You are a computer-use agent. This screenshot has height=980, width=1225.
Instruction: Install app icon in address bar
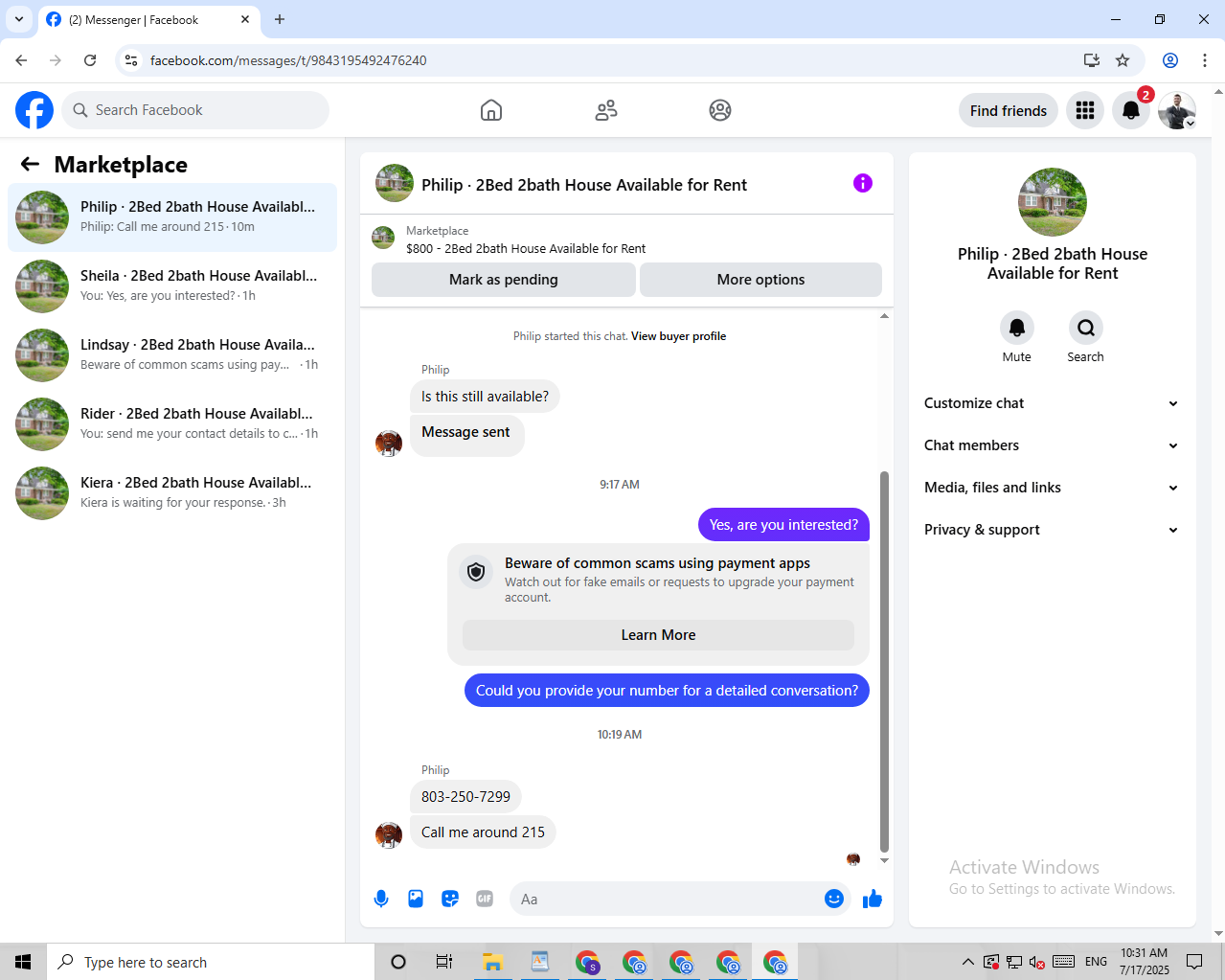1092,60
